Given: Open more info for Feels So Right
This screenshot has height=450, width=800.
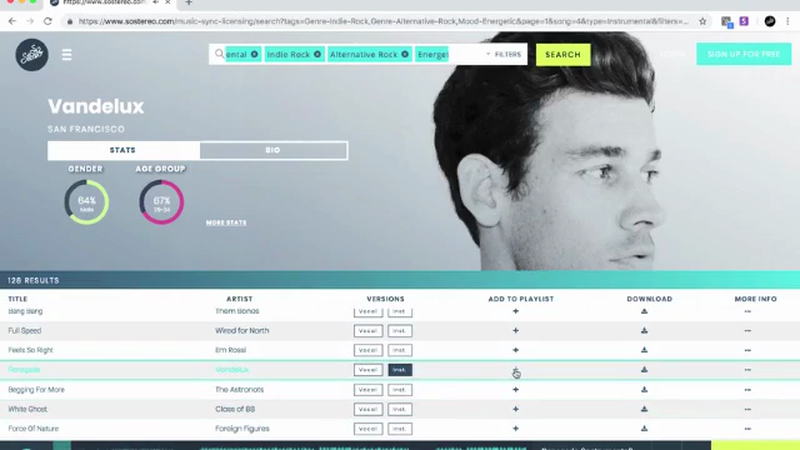Looking at the screenshot, I should 747,350.
